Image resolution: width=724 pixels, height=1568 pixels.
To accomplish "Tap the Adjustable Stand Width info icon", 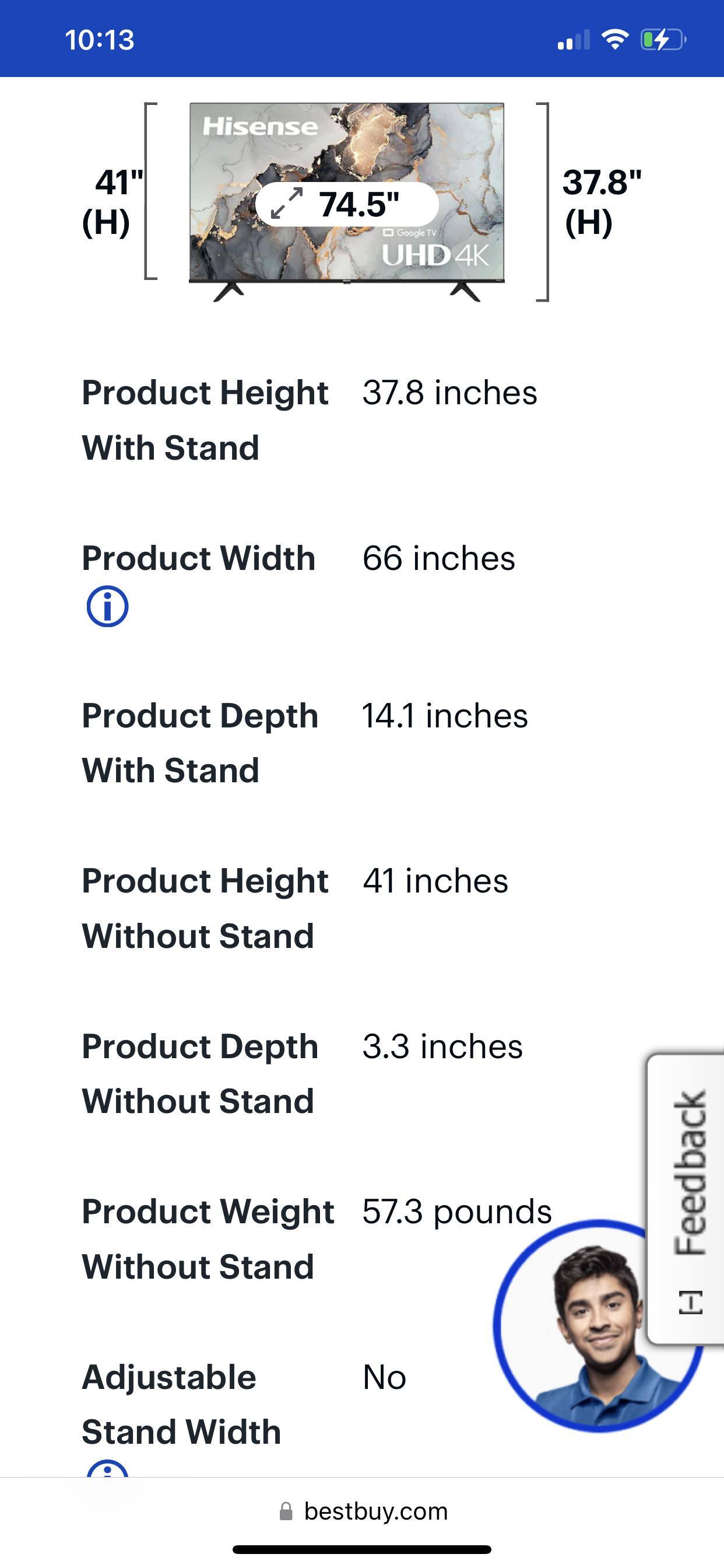I will (x=108, y=1471).
